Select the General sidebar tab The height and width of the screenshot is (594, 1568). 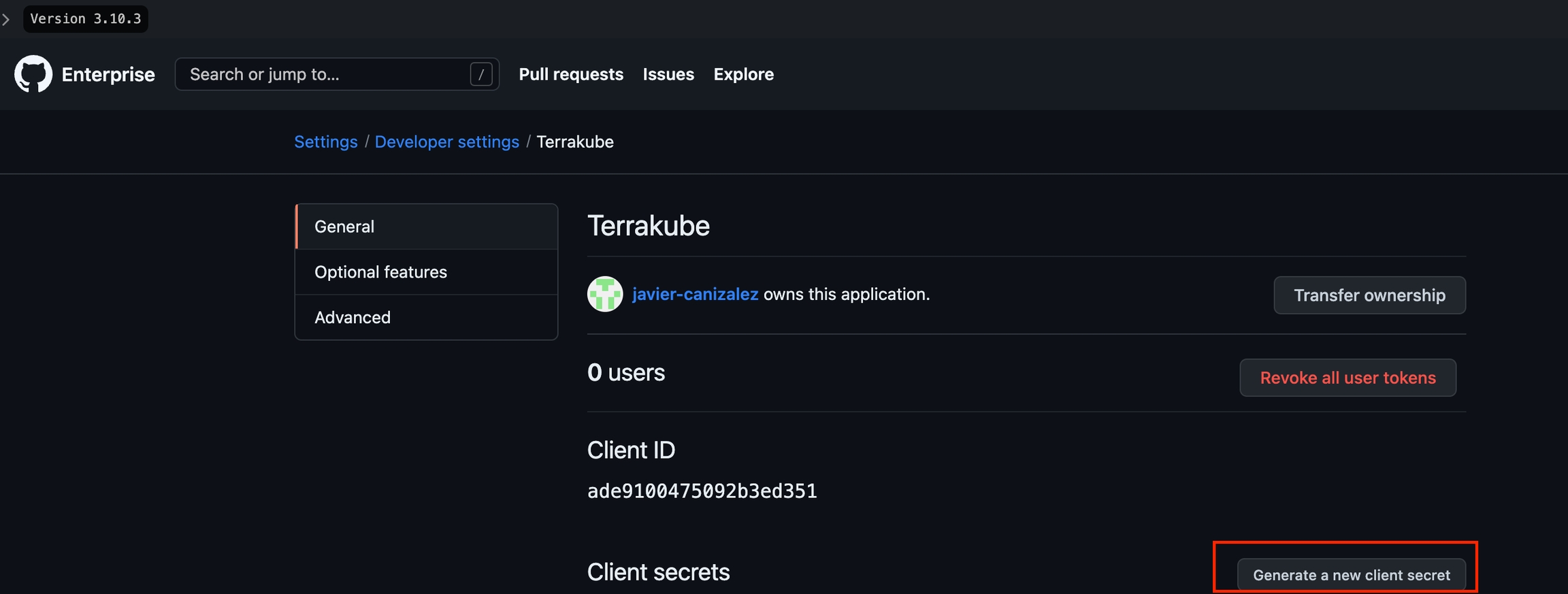click(427, 227)
